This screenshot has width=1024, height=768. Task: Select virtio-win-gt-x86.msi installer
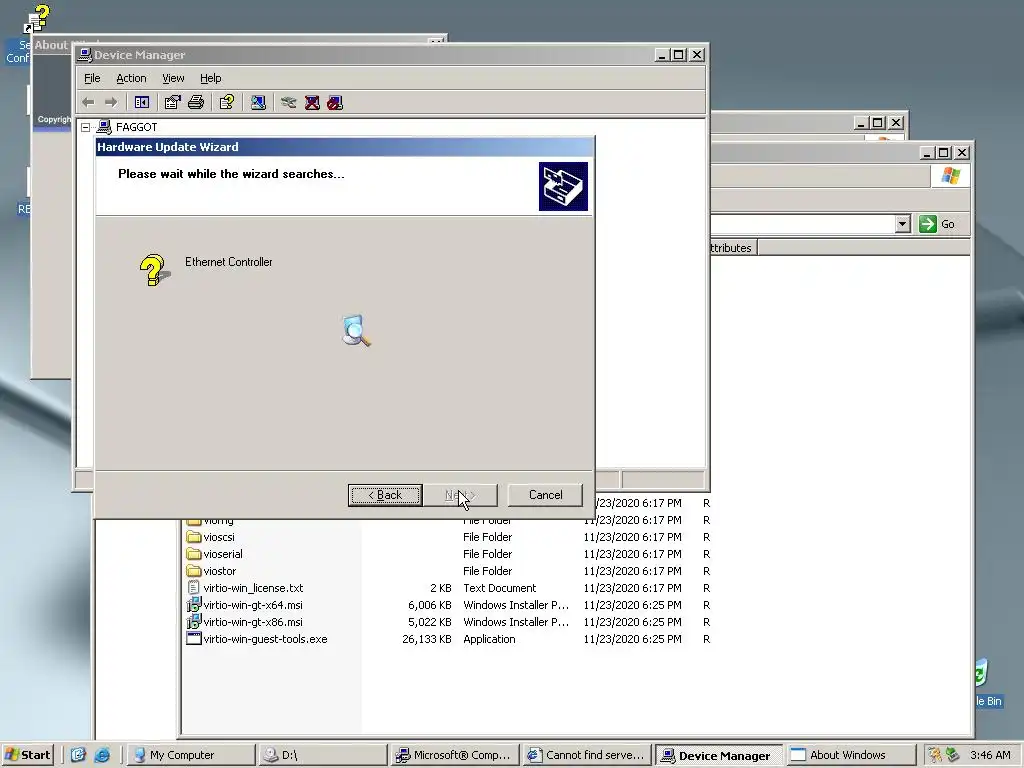coord(253,622)
